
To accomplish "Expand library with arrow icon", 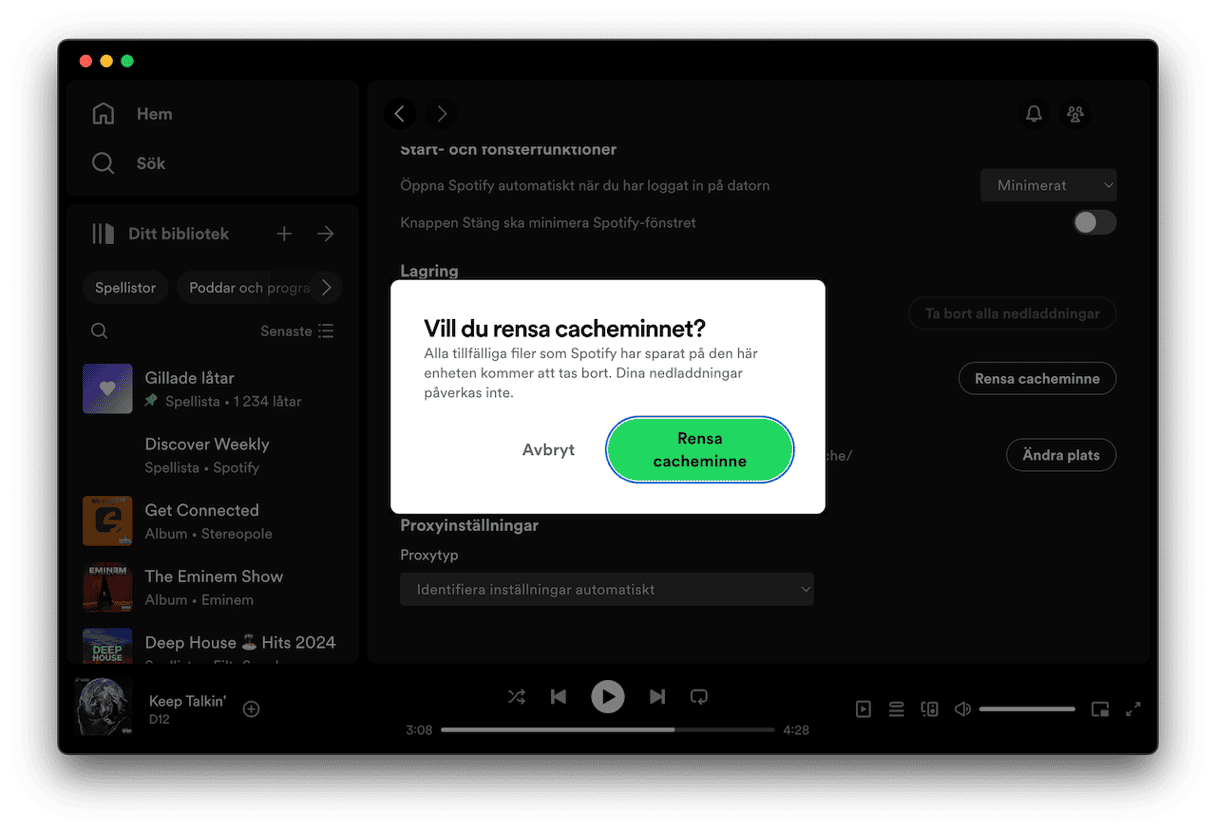I will [x=325, y=234].
